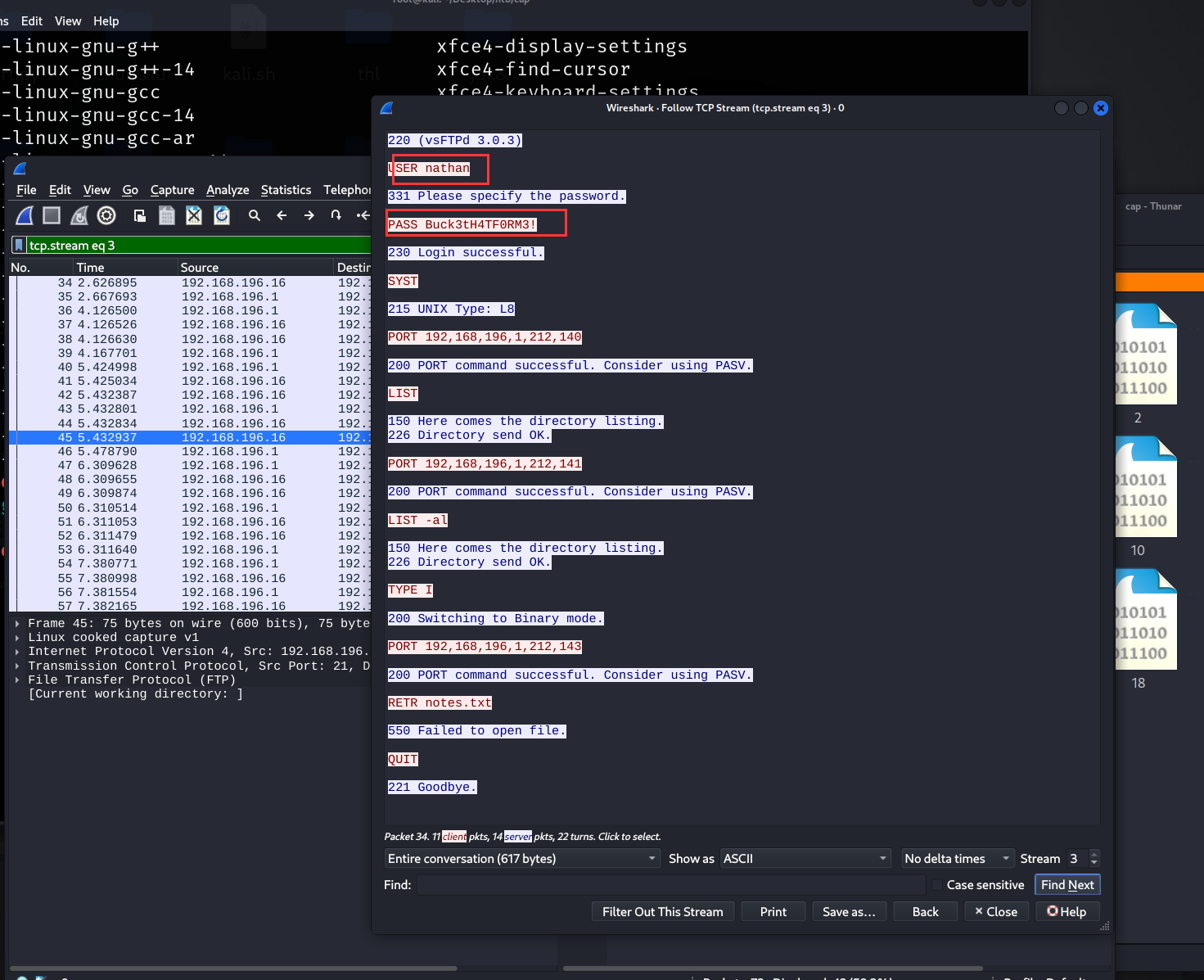Stop the running packet capture
Screen dimensions: 1204x980
coord(52,215)
